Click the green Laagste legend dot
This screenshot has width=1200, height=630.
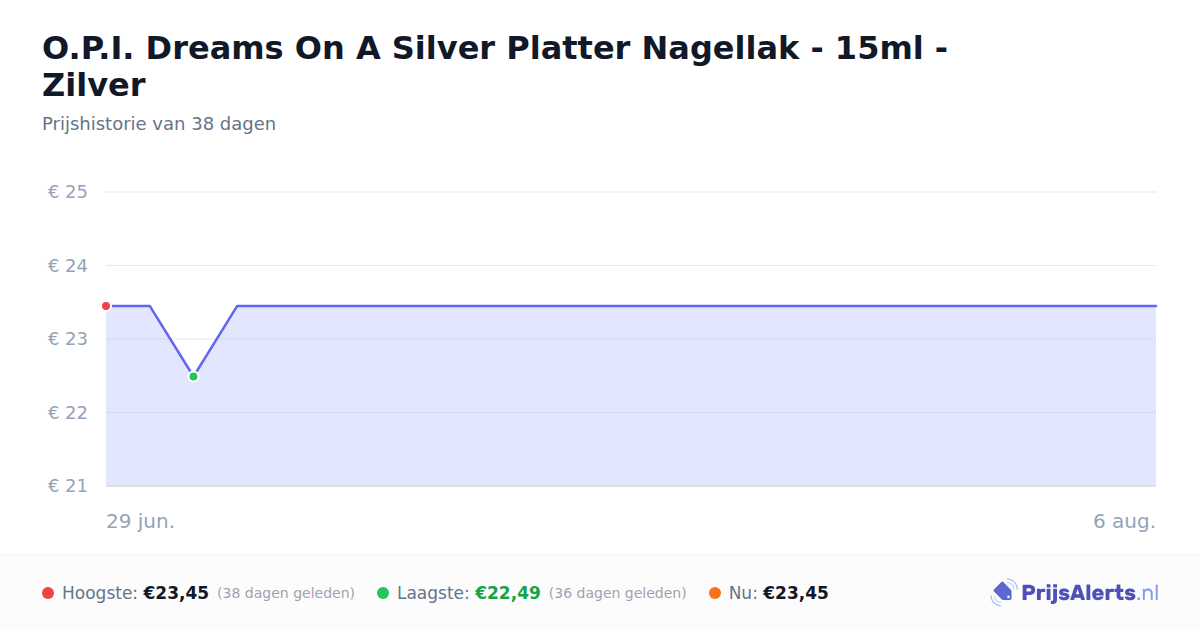tap(383, 593)
